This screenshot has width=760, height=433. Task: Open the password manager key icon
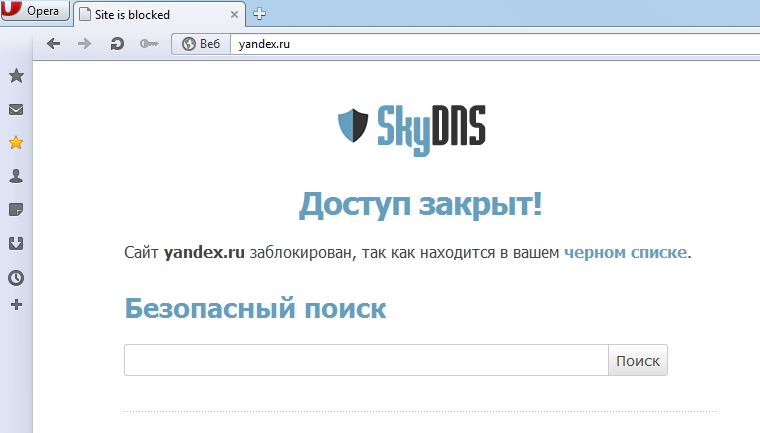149,44
